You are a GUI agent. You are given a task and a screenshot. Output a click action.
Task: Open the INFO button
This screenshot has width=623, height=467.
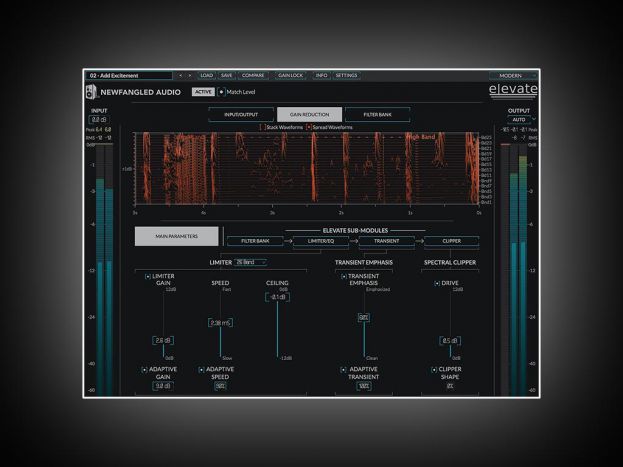click(321, 76)
